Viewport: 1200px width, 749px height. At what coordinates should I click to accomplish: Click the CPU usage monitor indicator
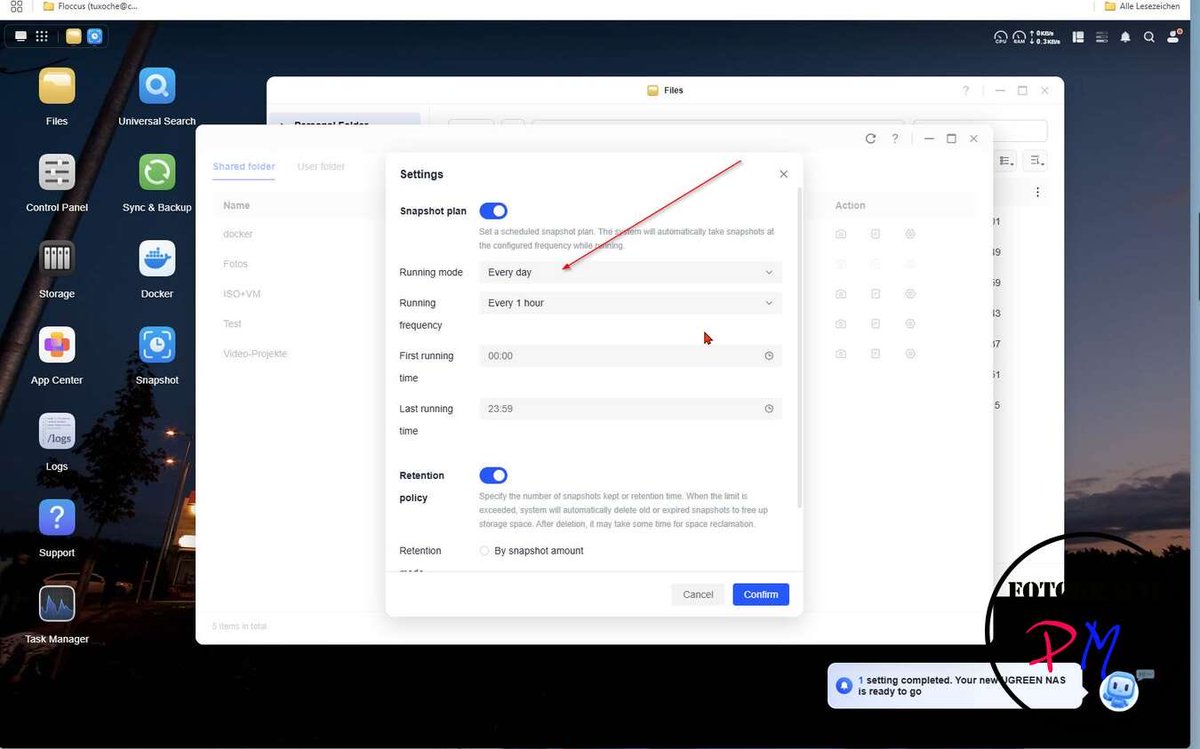point(1000,37)
